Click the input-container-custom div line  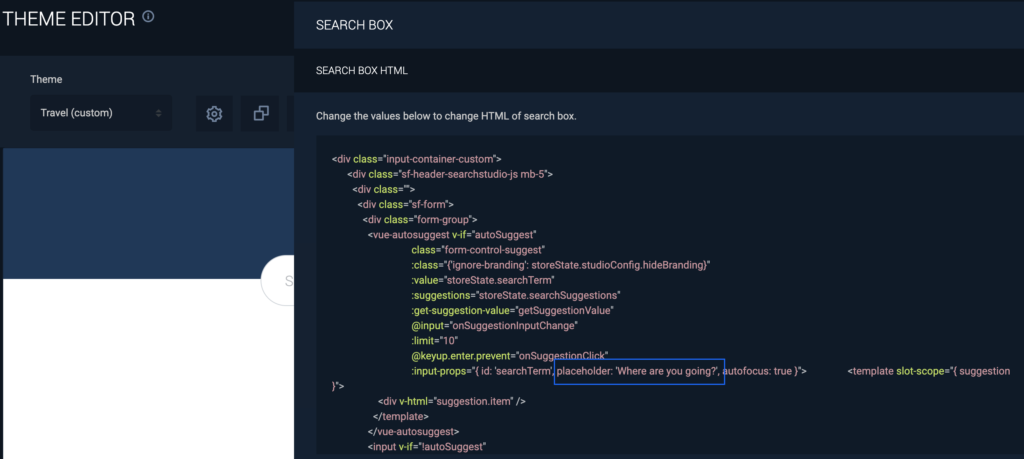click(x=417, y=159)
